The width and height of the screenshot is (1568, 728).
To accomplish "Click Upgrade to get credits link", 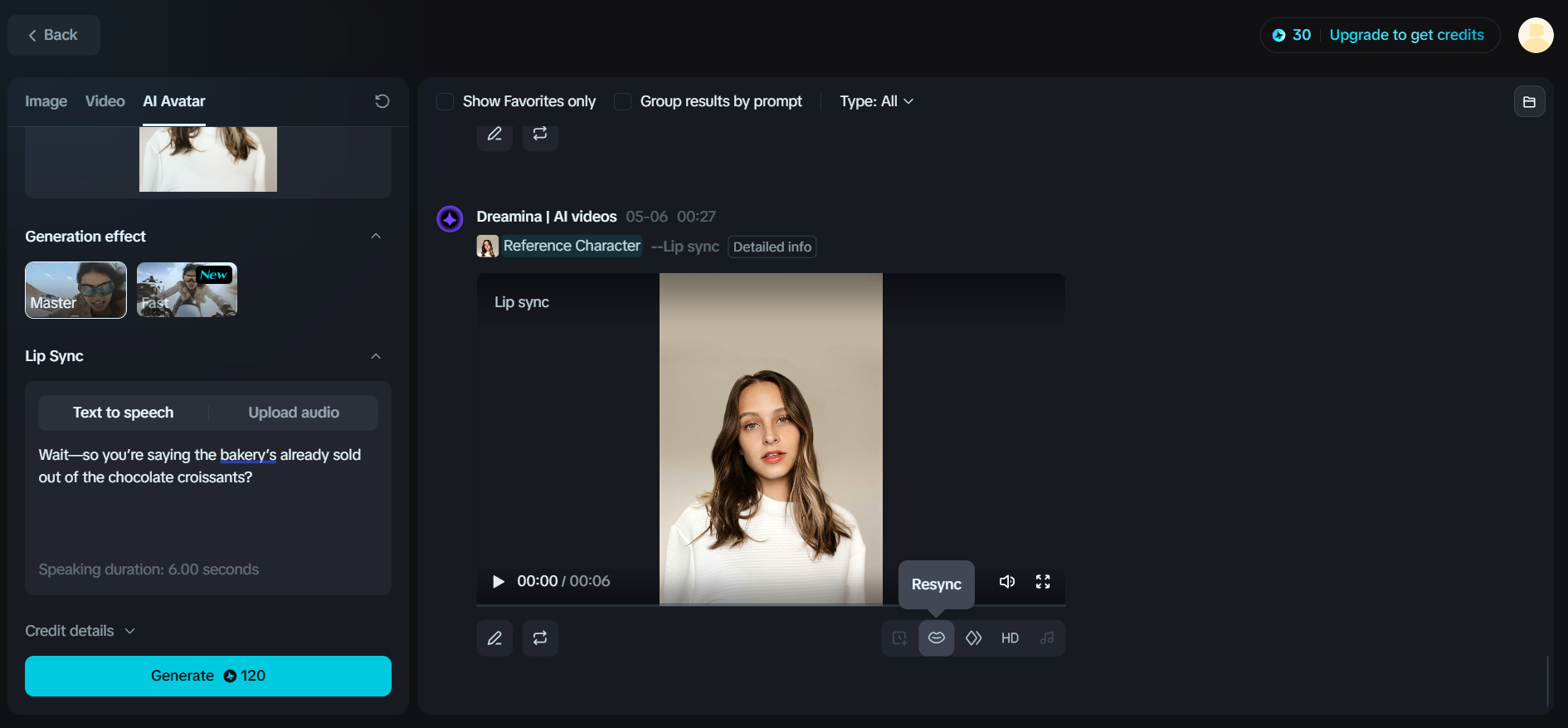I will click(1407, 35).
